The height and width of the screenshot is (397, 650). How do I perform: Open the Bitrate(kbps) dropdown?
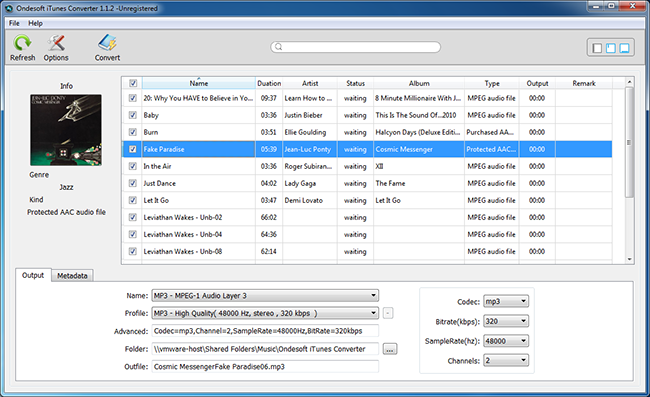pos(506,321)
